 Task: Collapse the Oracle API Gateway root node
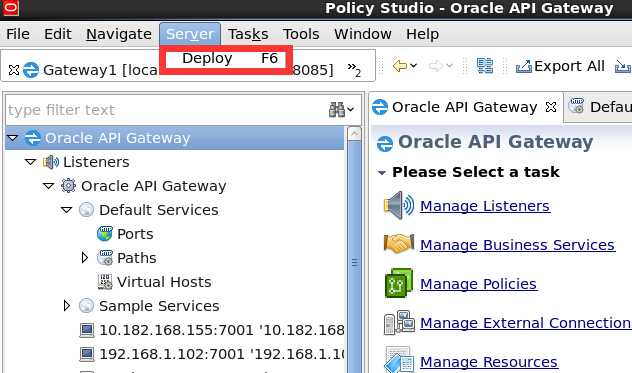[13, 138]
